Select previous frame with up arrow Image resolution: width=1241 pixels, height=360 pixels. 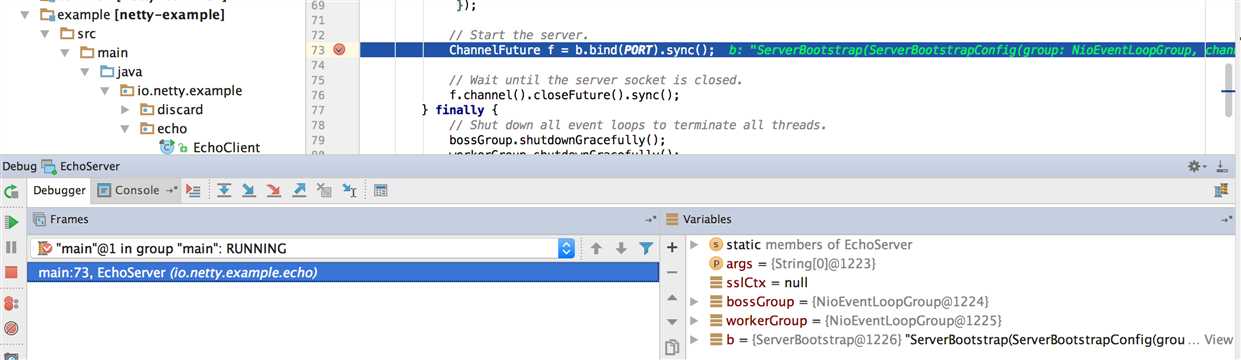[x=596, y=248]
